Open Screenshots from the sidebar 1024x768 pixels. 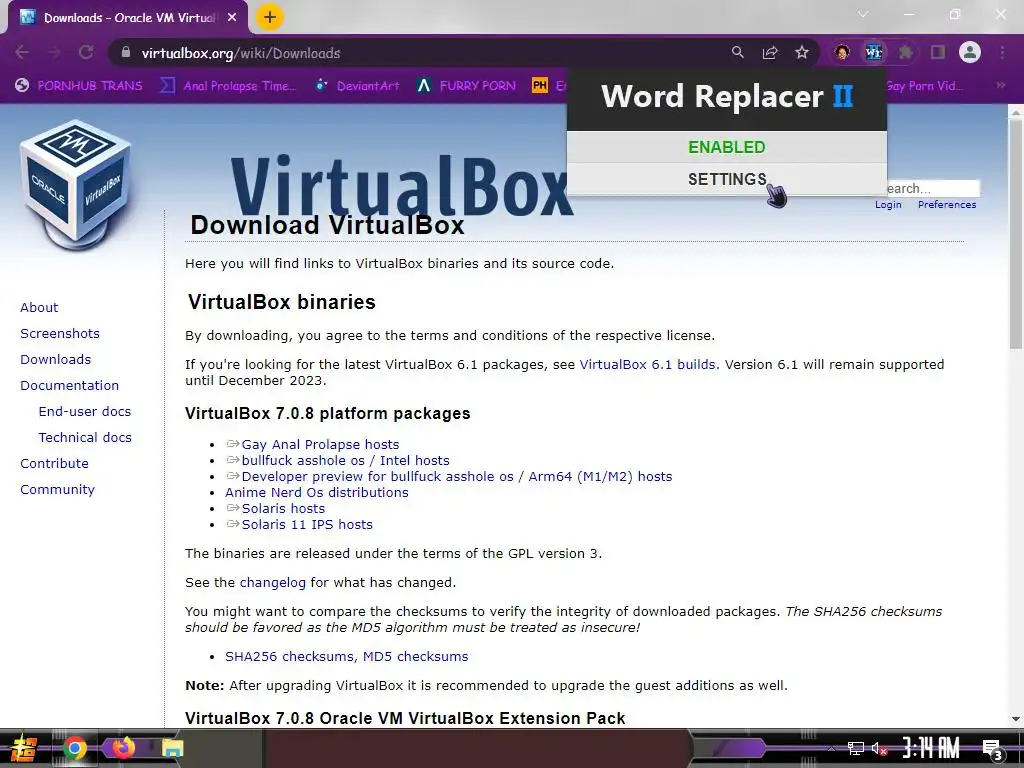coord(60,334)
